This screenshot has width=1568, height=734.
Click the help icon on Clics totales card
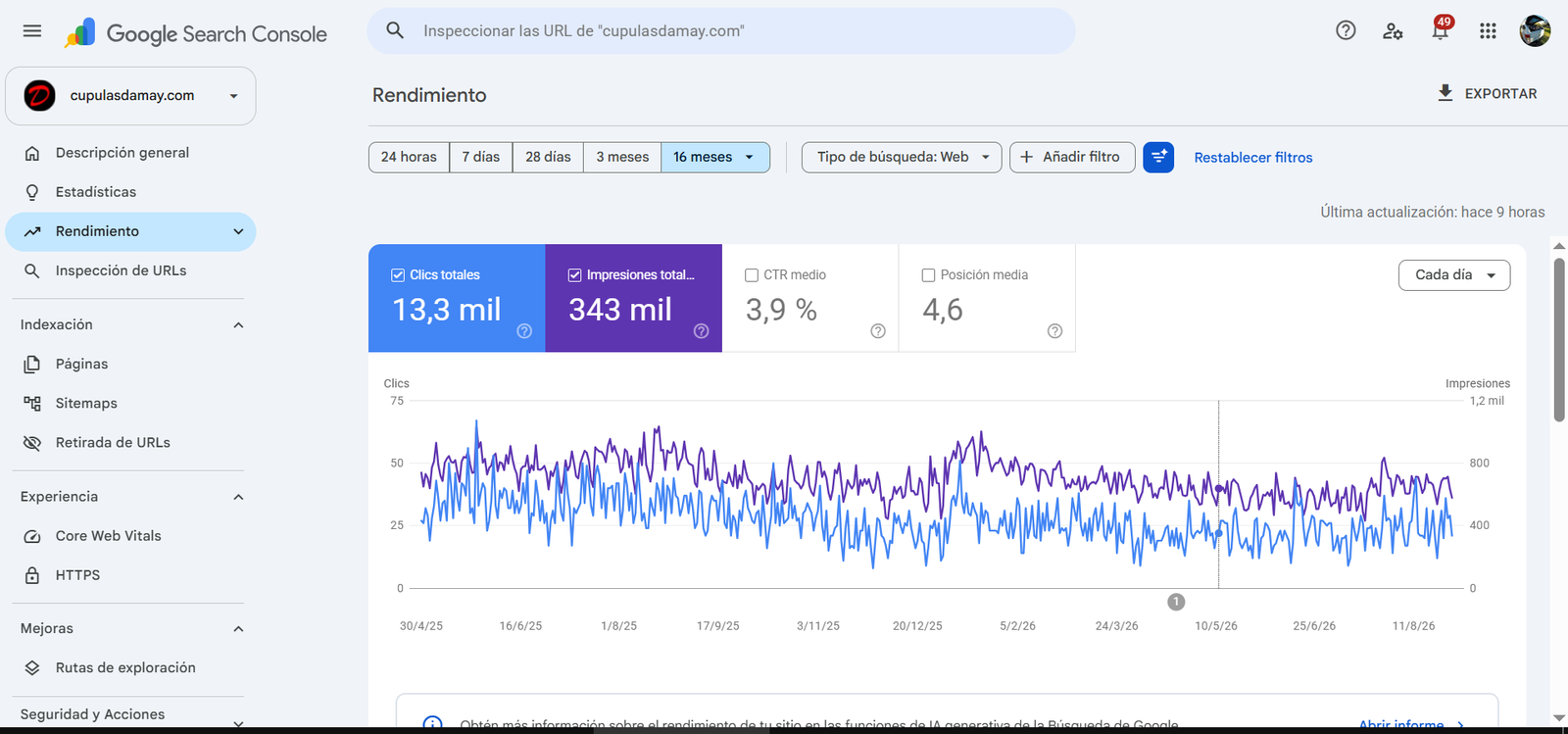click(524, 331)
